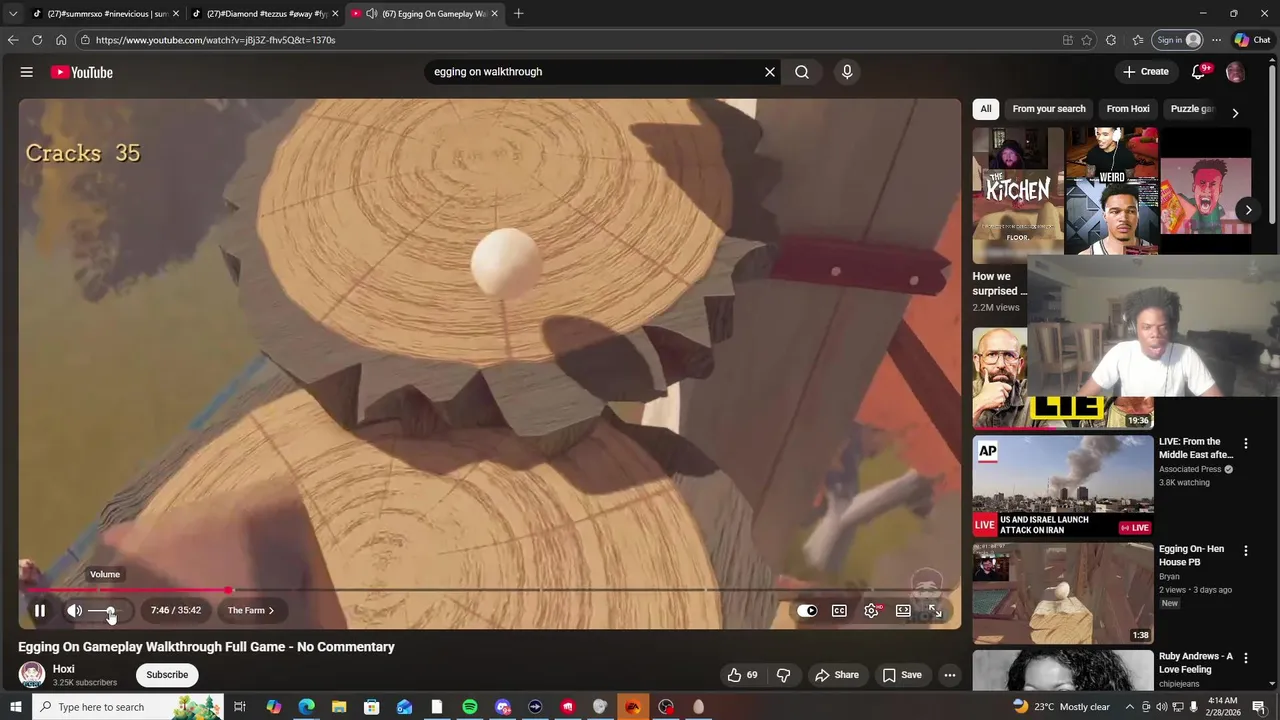Image resolution: width=1280 pixels, height=720 pixels.
Task: Open the Egging On- Hen House PB video thumbnail
Action: coord(1063,594)
